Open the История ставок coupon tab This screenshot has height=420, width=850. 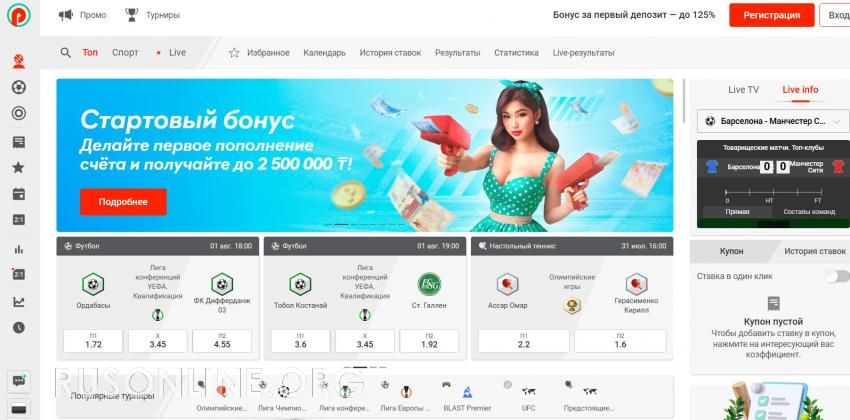(x=814, y=251)
